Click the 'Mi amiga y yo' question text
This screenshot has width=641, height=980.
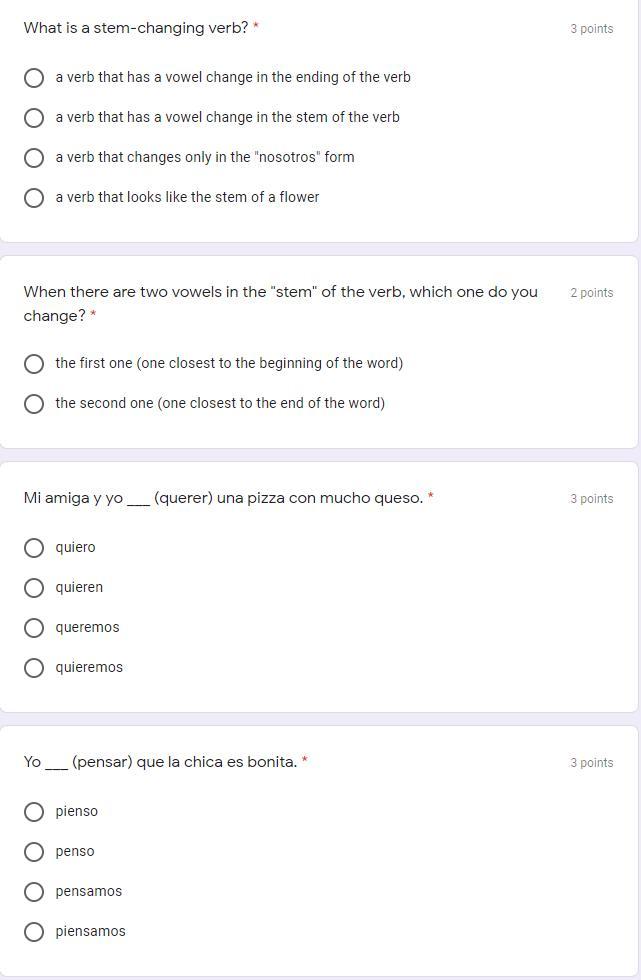(x=223, y=498)
